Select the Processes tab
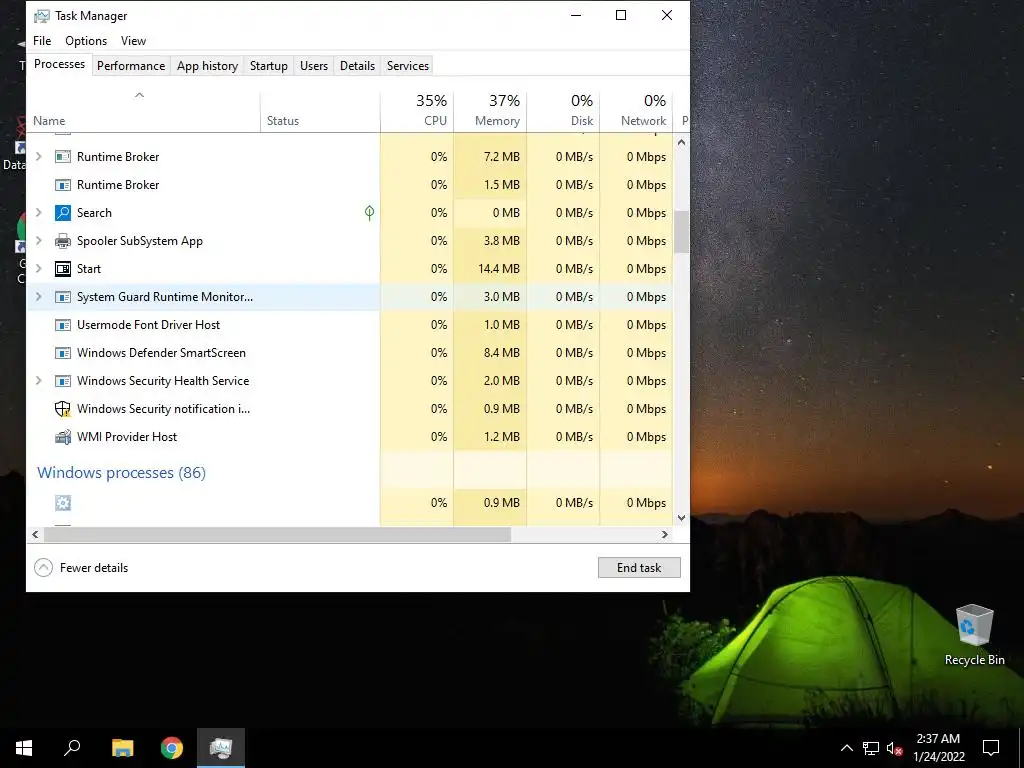This screenshot has height=768, width=1024. (x=59, y=64)
